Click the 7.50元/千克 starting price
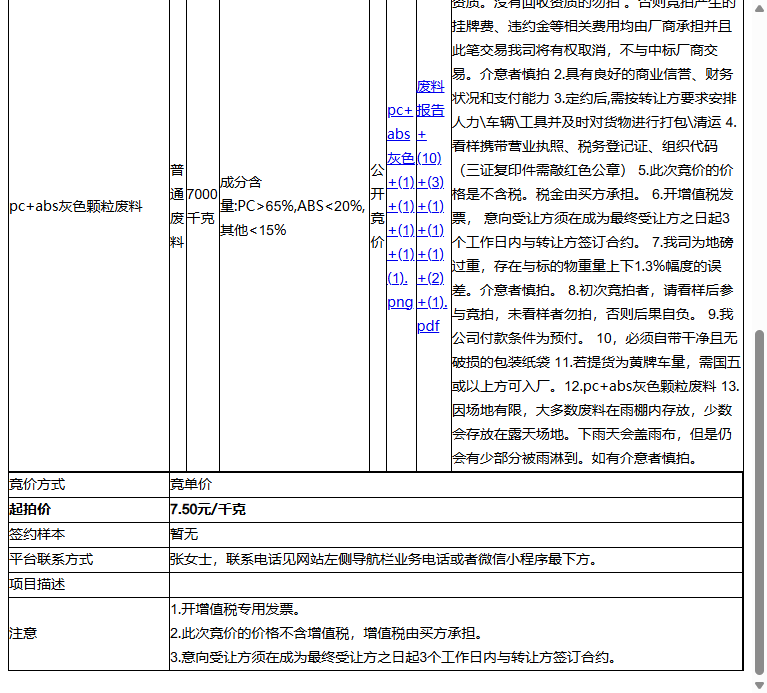 click(208, 509)
